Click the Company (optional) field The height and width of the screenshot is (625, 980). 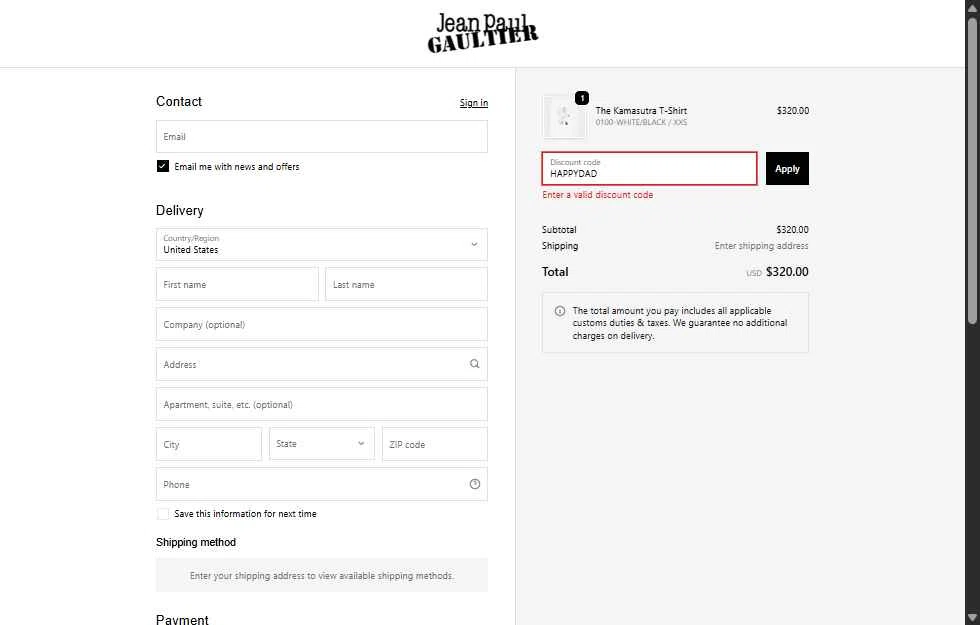pyautogui.click(x=321, y=324)
